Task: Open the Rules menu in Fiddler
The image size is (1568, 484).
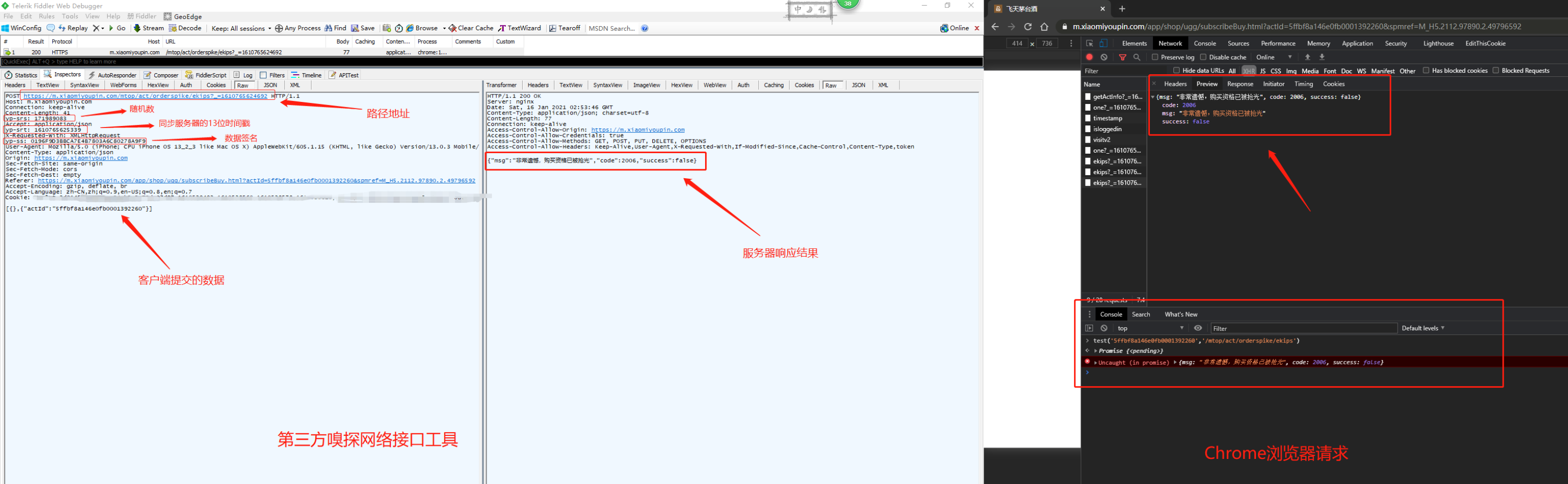Action: pyautogui.click(x=47, y=16)
